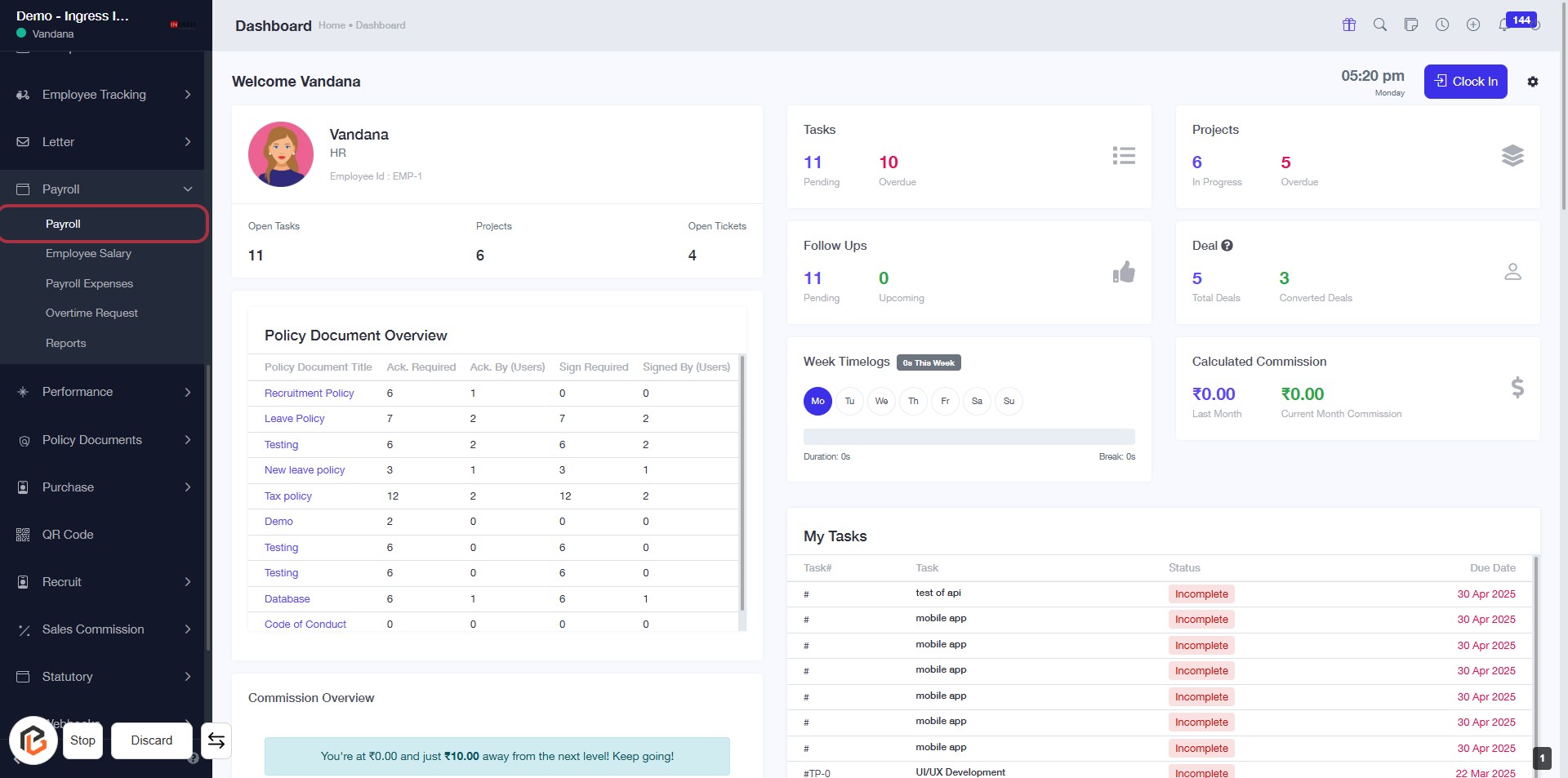This screenshot has height=778, width=1568.
Task: Click the clock timer icon in header
Action: coord(1442,24)
